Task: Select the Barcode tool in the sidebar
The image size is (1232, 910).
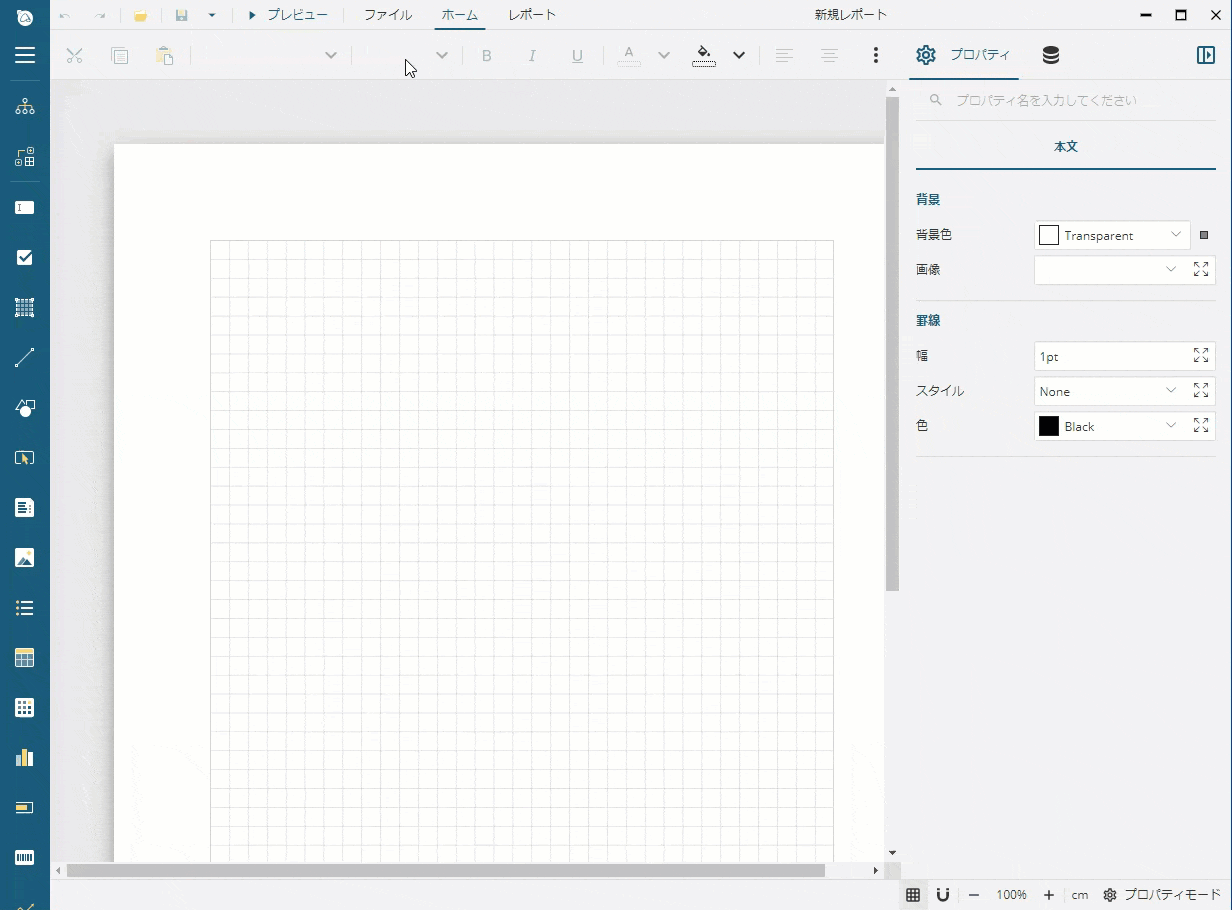Action: pyautogui.click(x=24, y=857)
